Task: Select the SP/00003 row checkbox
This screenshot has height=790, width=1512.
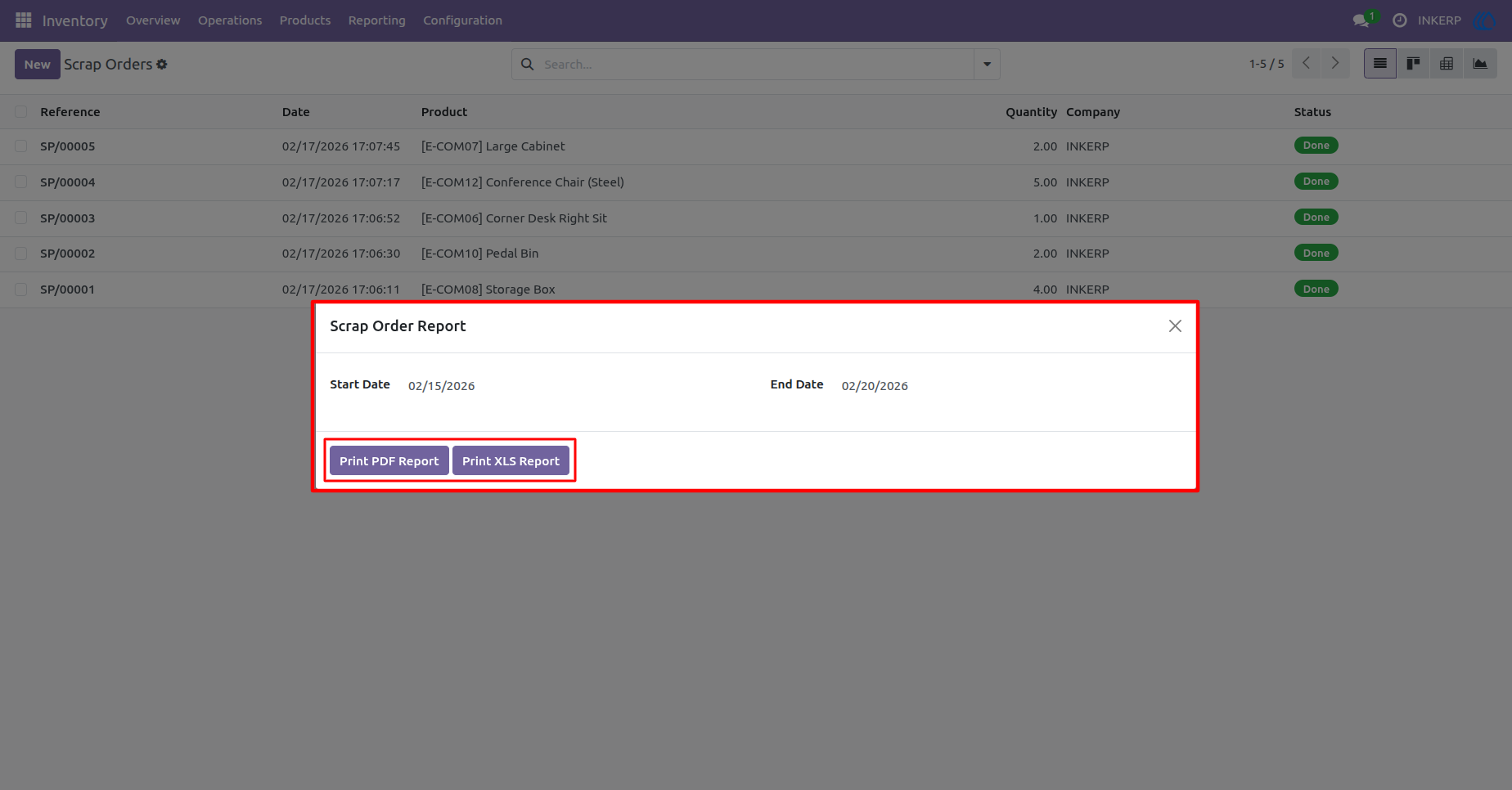Action: pyautogui.click(x=21, y=218)
